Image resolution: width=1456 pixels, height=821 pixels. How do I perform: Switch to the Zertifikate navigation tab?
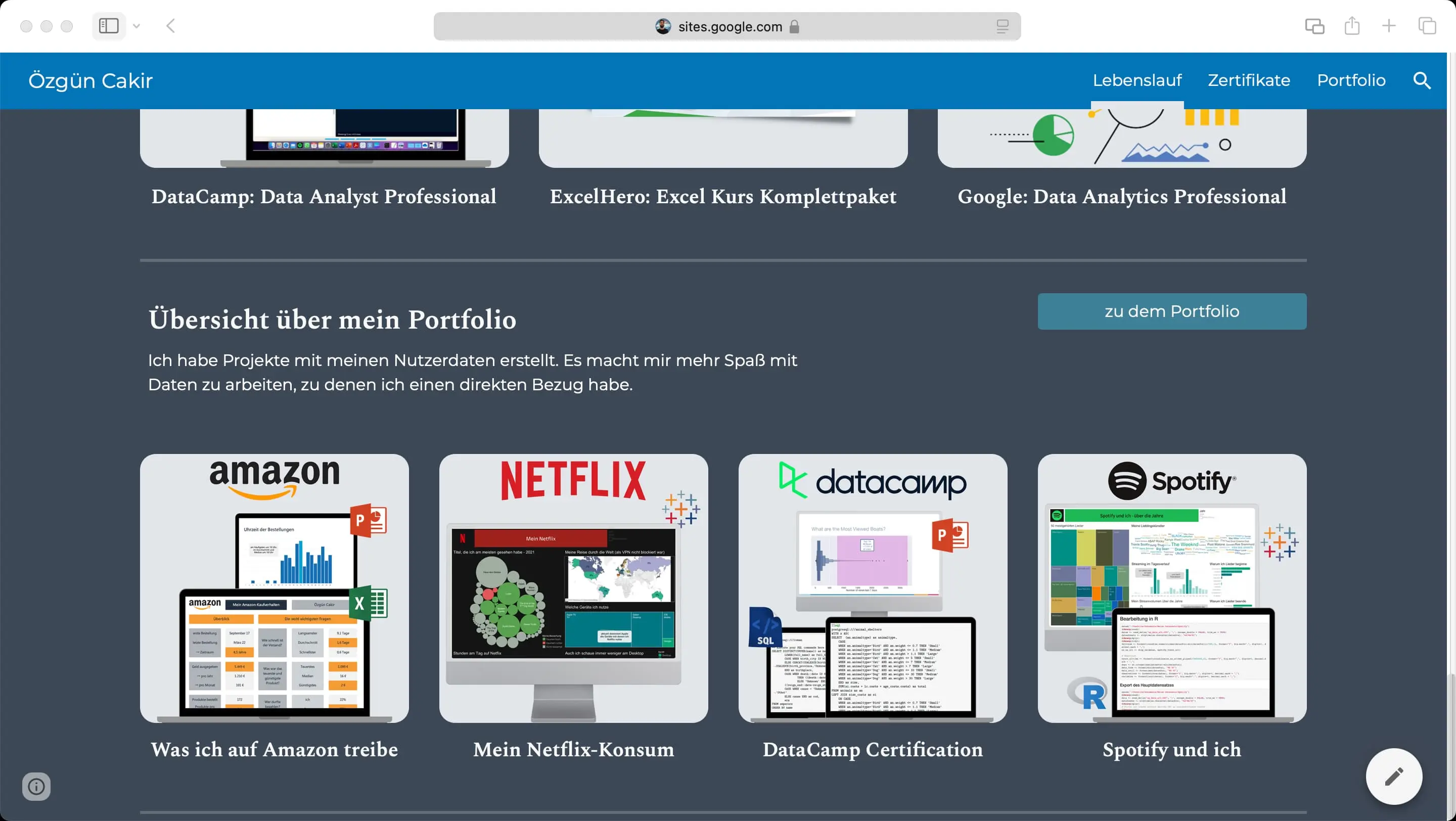[x=1249, y=80]
